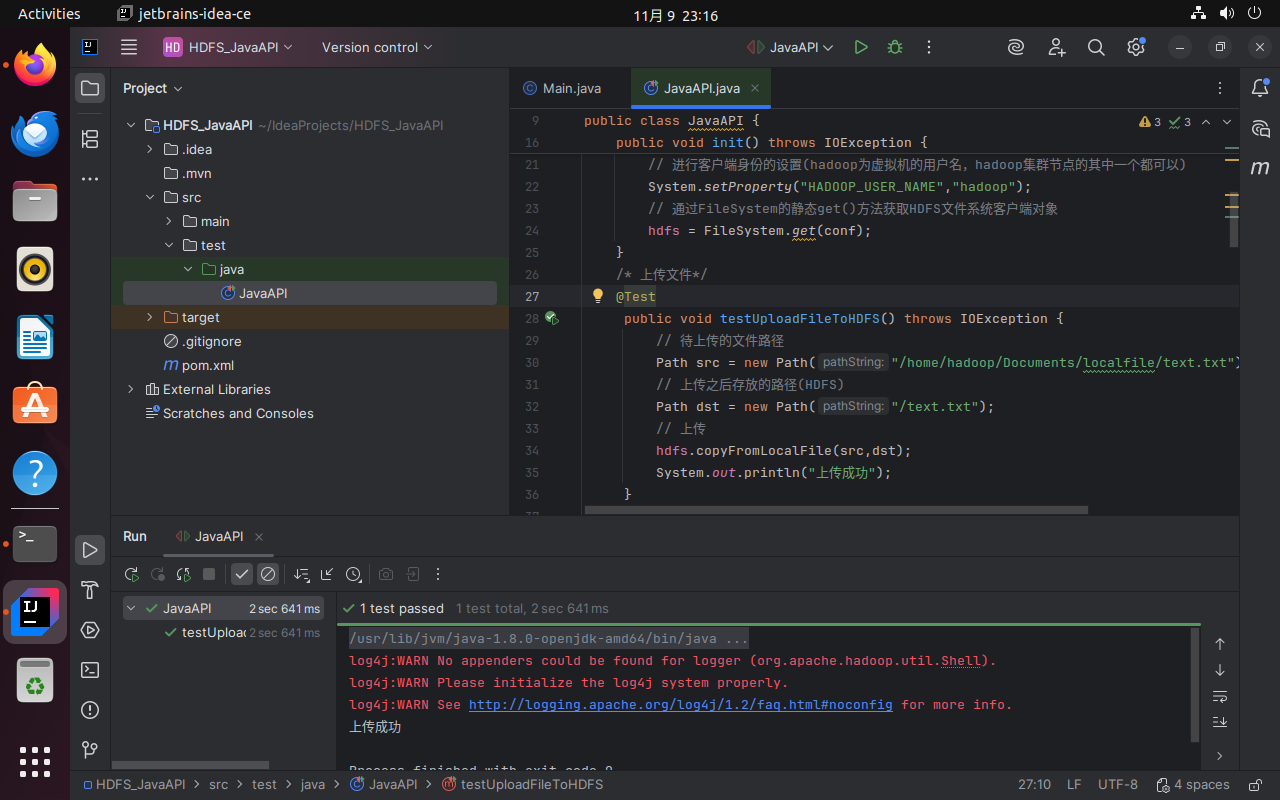Open HDFS_JavaAPI project dropdown
1280x800 pixels.
tap(228, 47)
